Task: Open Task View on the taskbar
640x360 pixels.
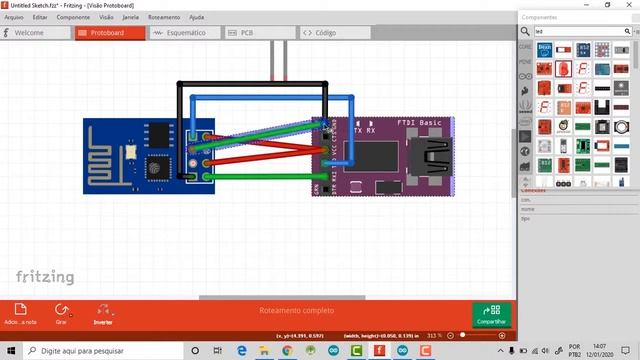Action: click(218, 351)
